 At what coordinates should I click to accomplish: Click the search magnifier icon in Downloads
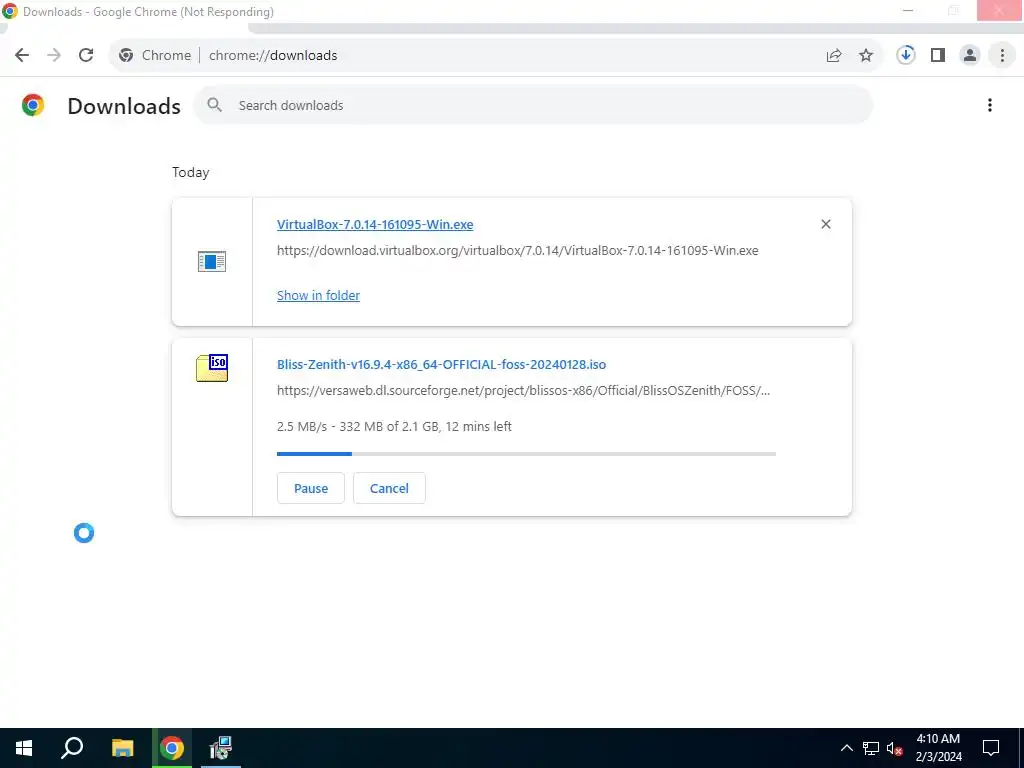pyautogui.click(x=214, y=105)
